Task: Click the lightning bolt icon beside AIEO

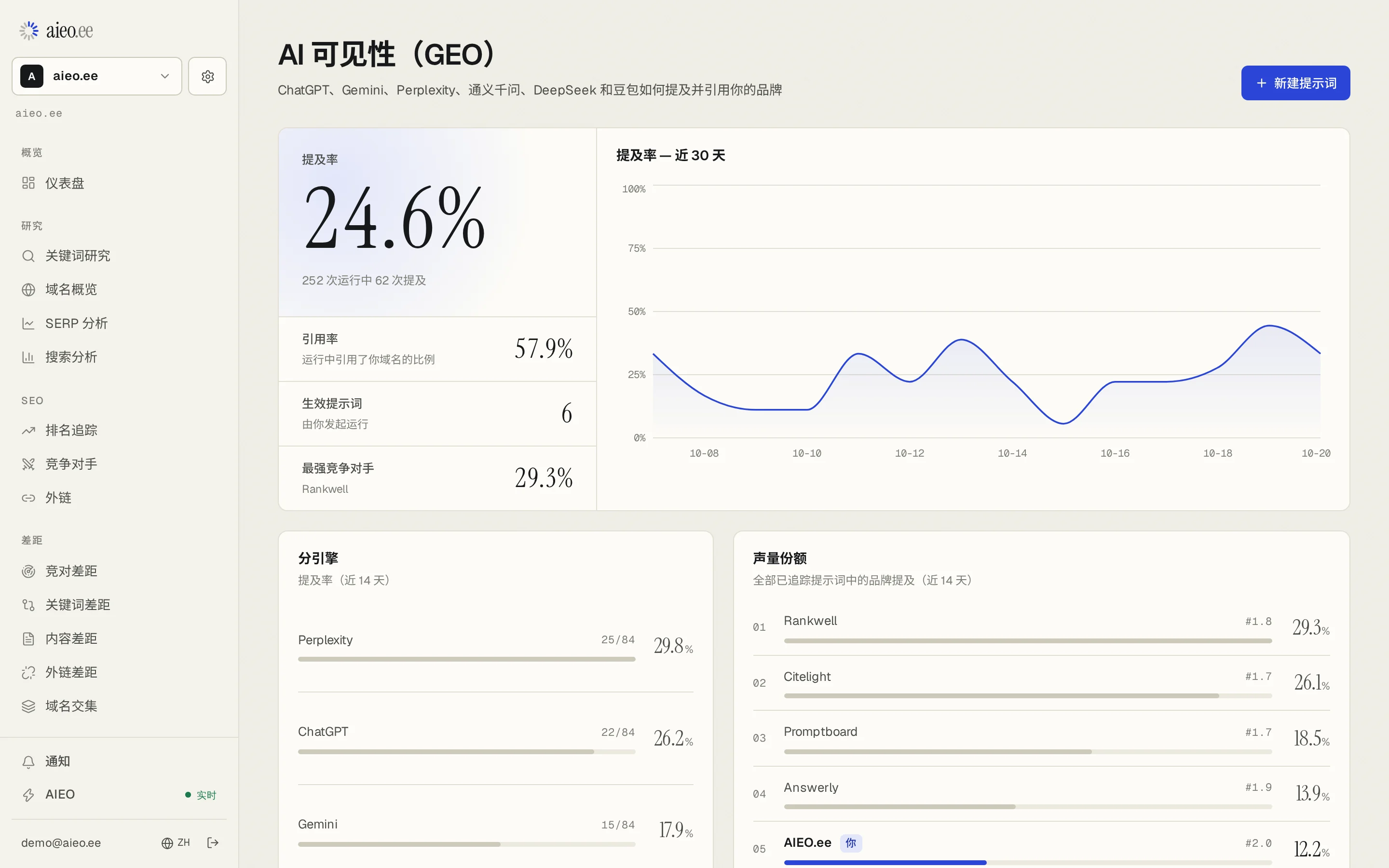Action: pos(28,795)
